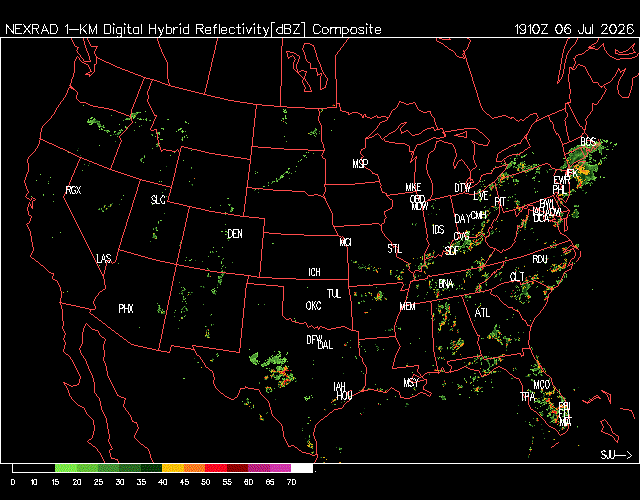Select the LAS airport label
Viewport: 640px width, 500px height.
[x=104, y=258]
